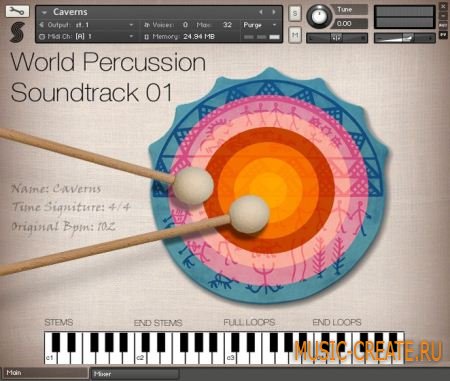Edit the Tune value 0.00
The image size is (450, 381).
350,24
